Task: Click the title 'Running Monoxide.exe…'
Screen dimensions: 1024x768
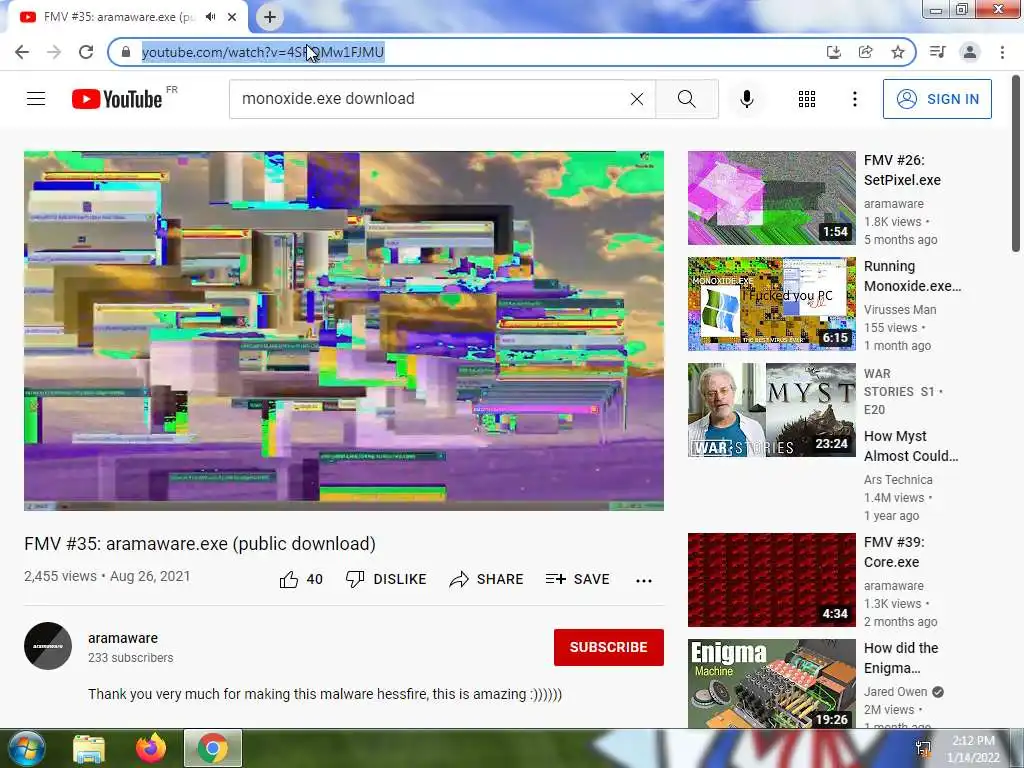Action: click(912, 276)
